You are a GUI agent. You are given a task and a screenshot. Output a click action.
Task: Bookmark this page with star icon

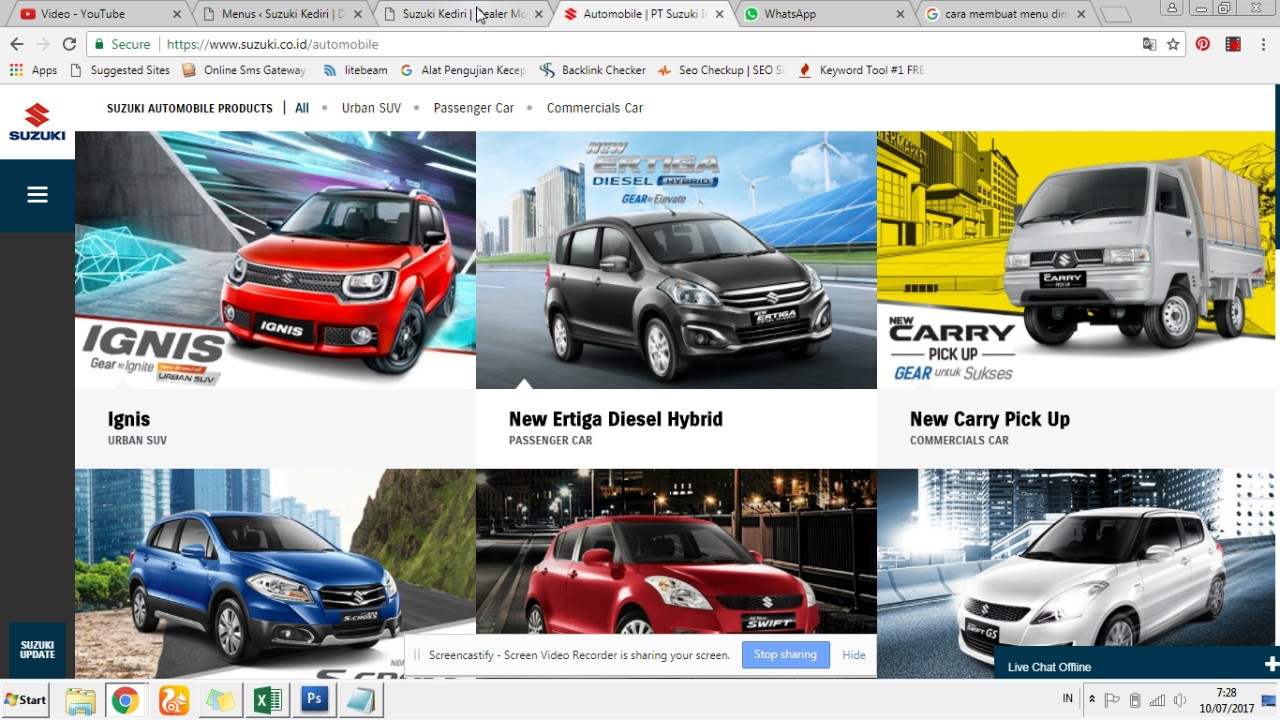(x=1173, y=44)
